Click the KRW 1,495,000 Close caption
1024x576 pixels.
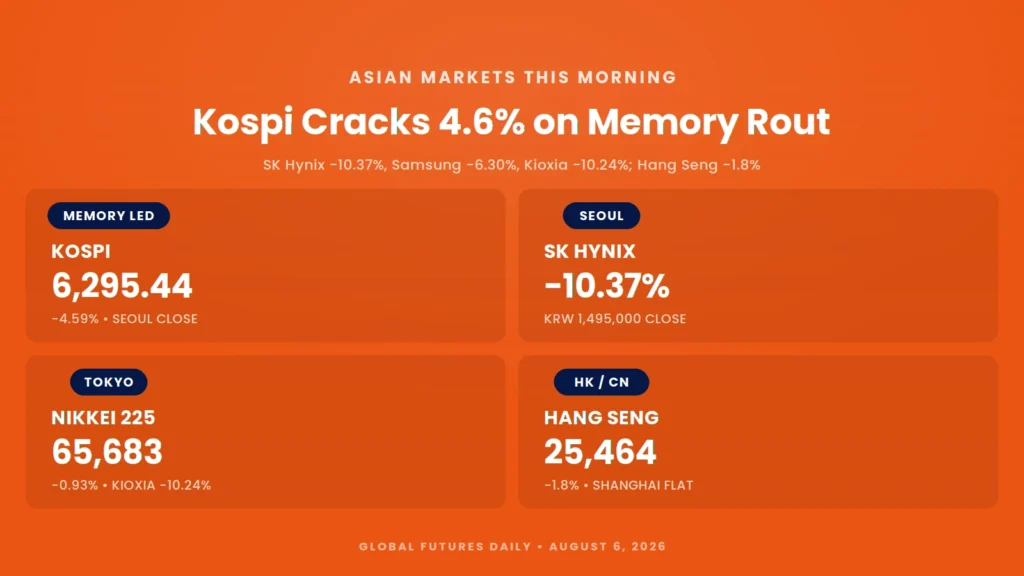[615, 319]
